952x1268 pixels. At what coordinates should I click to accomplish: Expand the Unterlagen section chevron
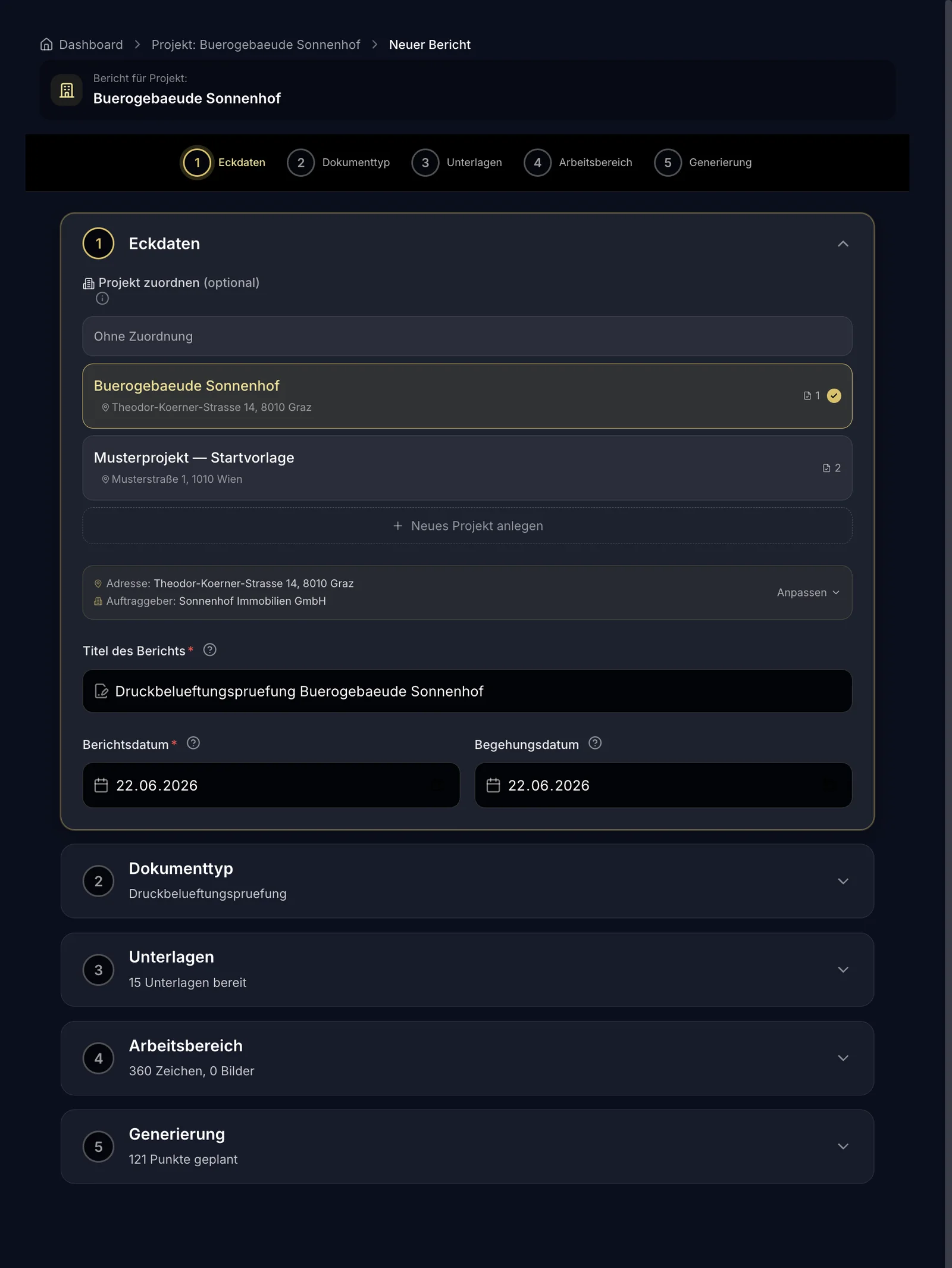point(843,970)
